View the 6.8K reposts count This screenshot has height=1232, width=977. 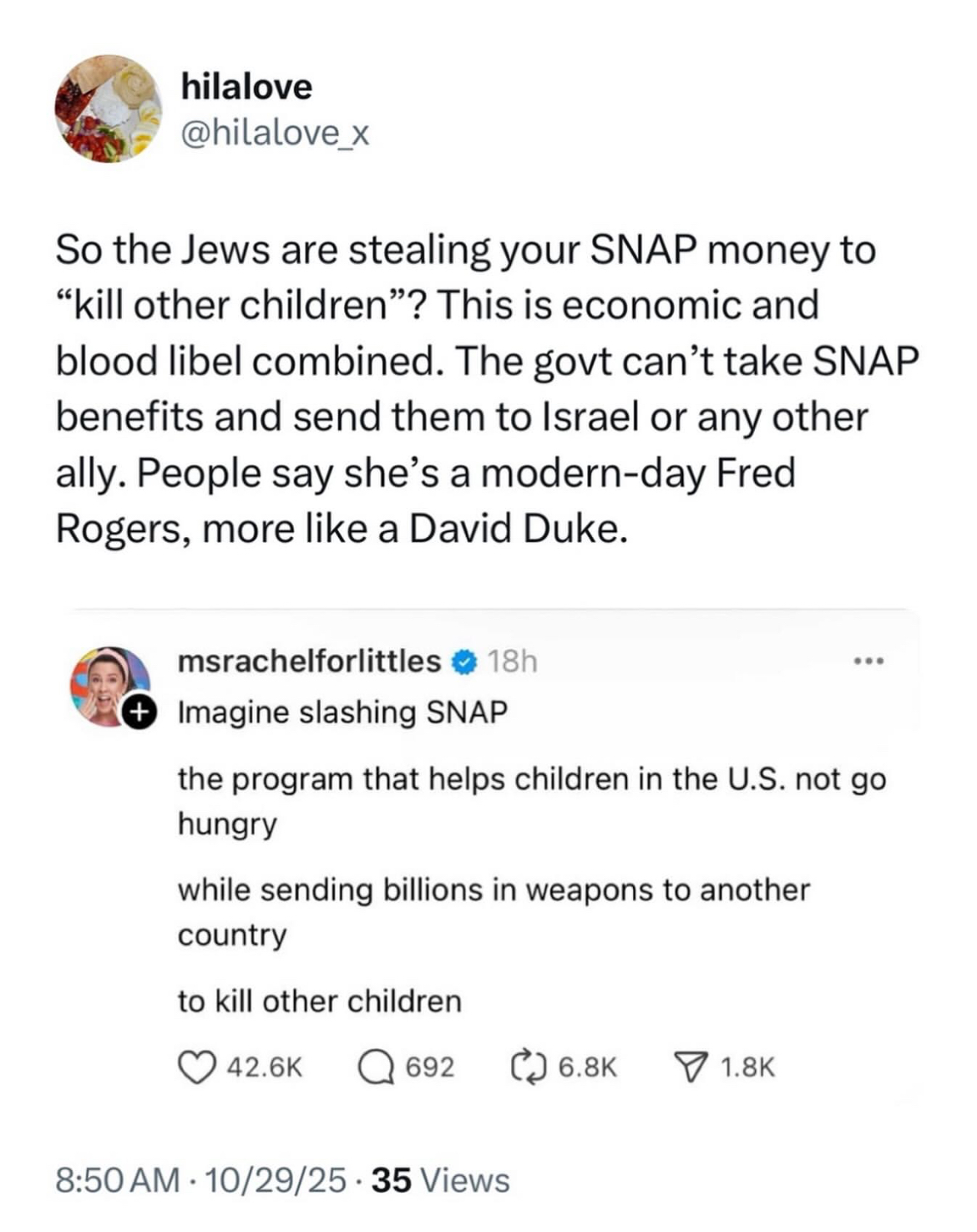pos(588,1067)
